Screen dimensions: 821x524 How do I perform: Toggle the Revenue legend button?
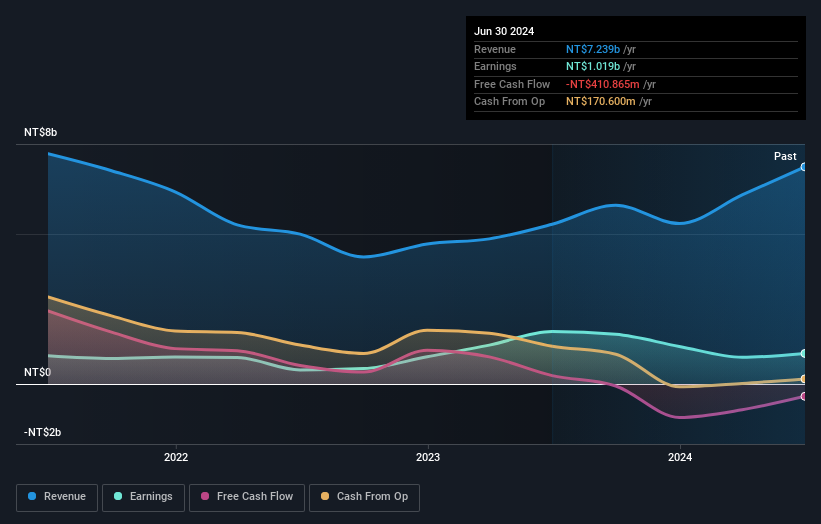coord(57,497)
